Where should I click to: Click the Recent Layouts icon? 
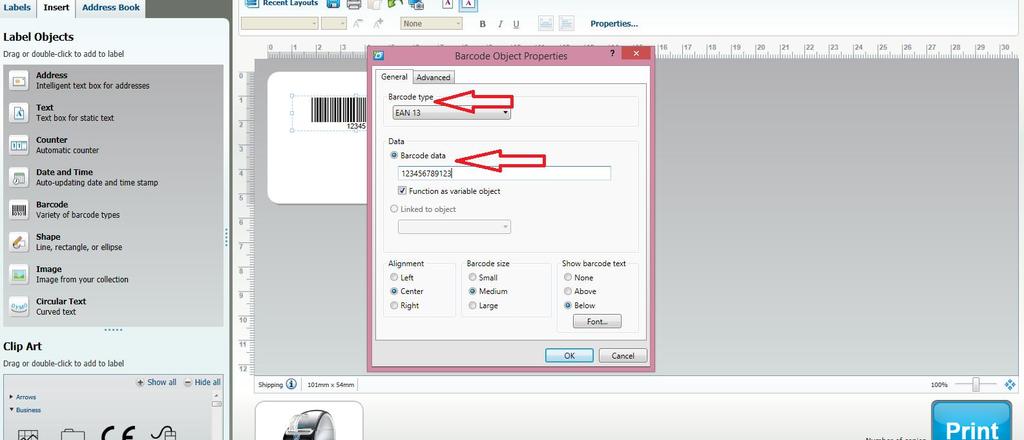point(250,3)
